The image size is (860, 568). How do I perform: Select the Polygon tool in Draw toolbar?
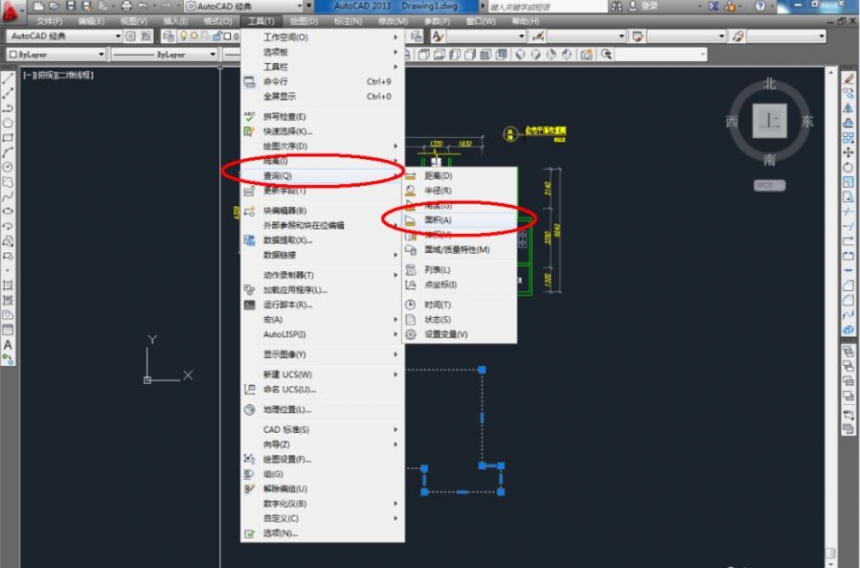pos(8,123)
